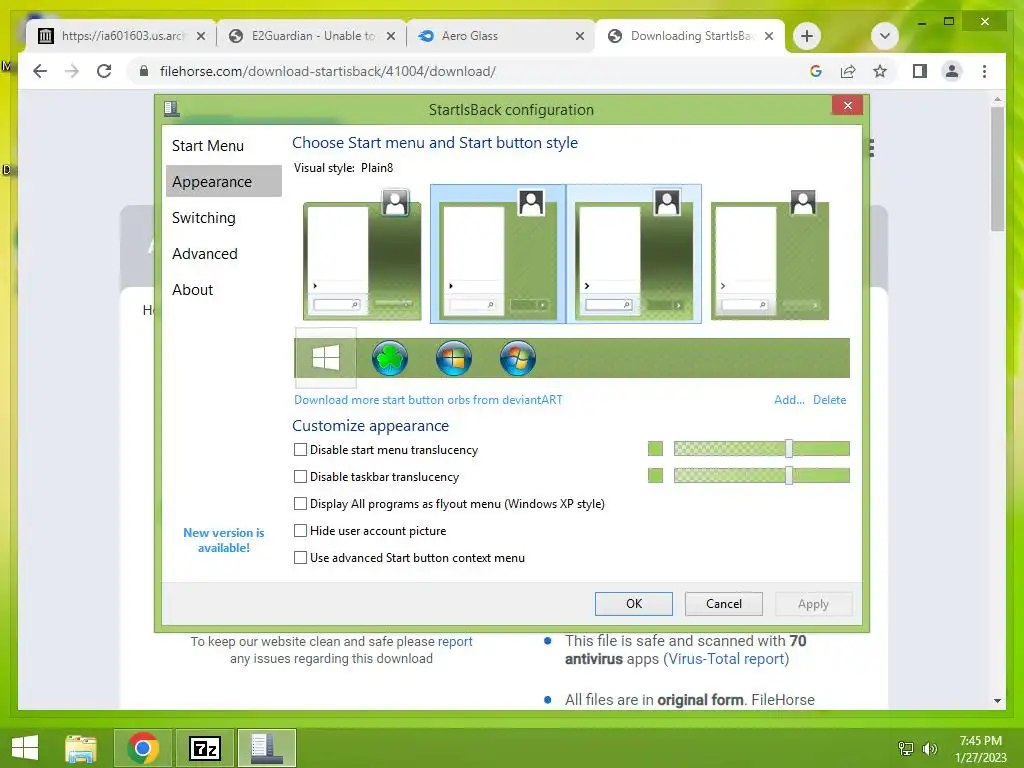Select the second highlighted style thumbnail
The image size is (1024, 768).
498,254
